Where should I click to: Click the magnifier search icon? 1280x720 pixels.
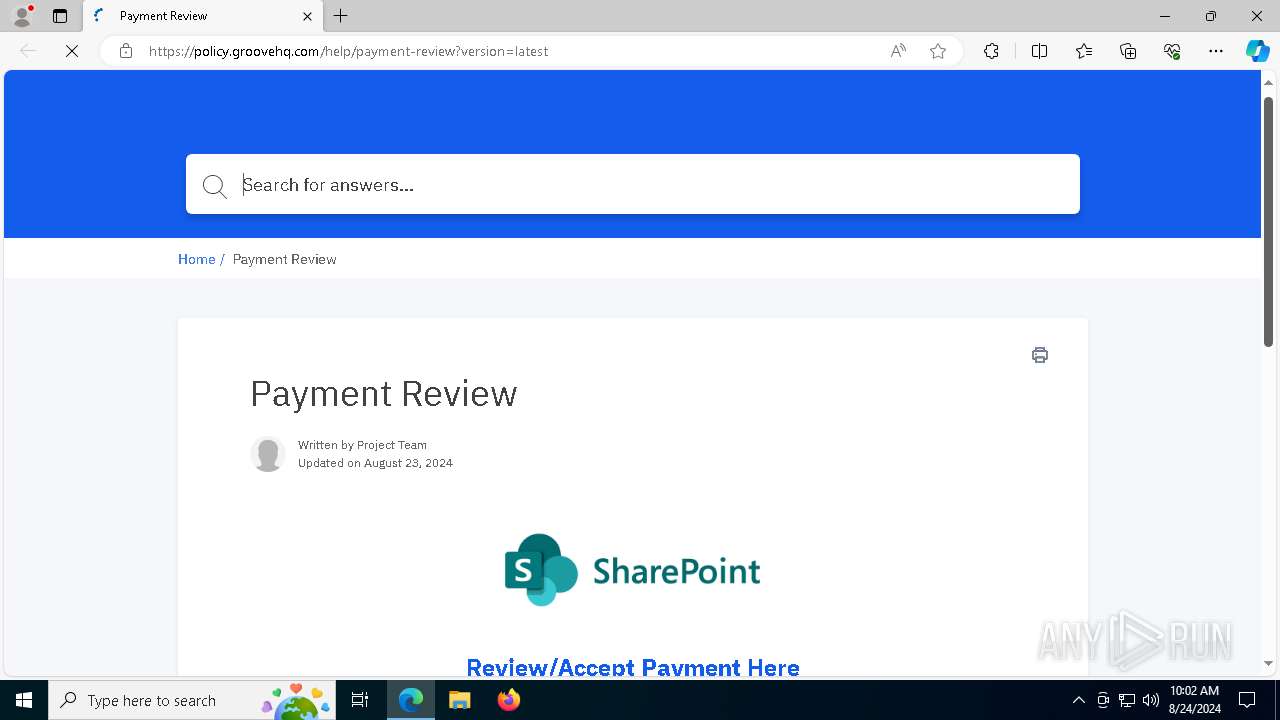point(214,186)
